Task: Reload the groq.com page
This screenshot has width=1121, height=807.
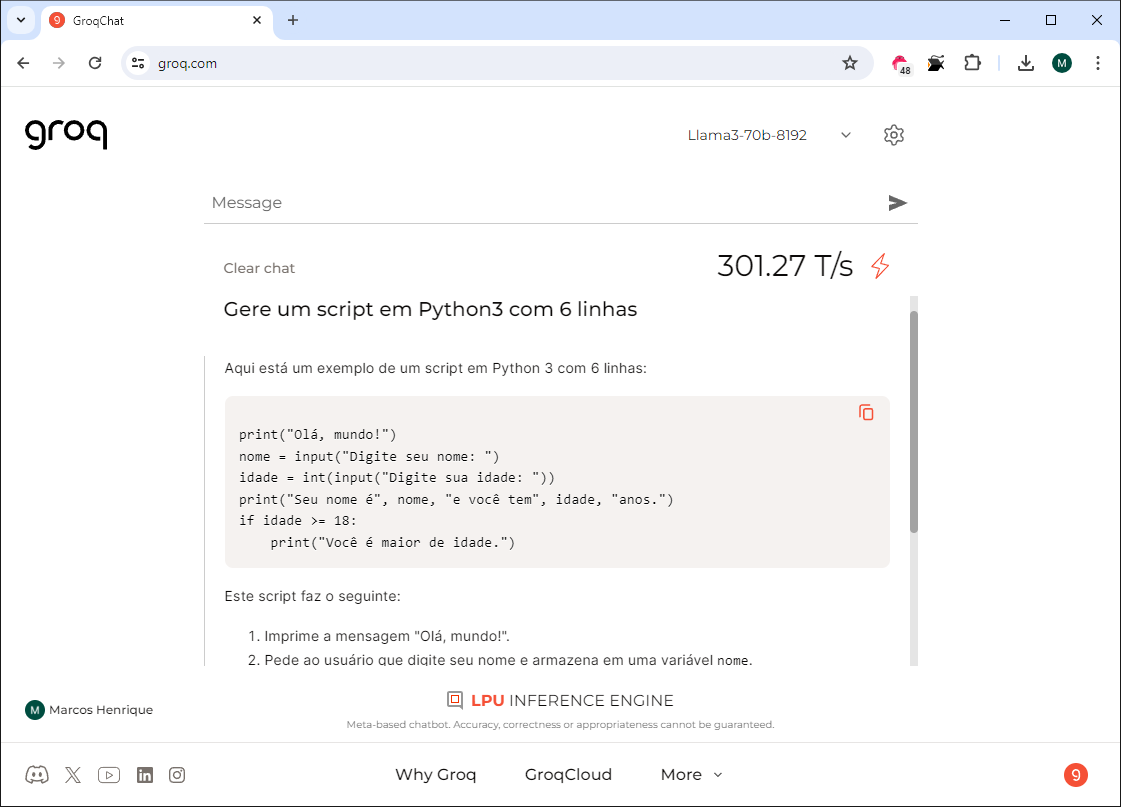Action: (x=95, y=63)
